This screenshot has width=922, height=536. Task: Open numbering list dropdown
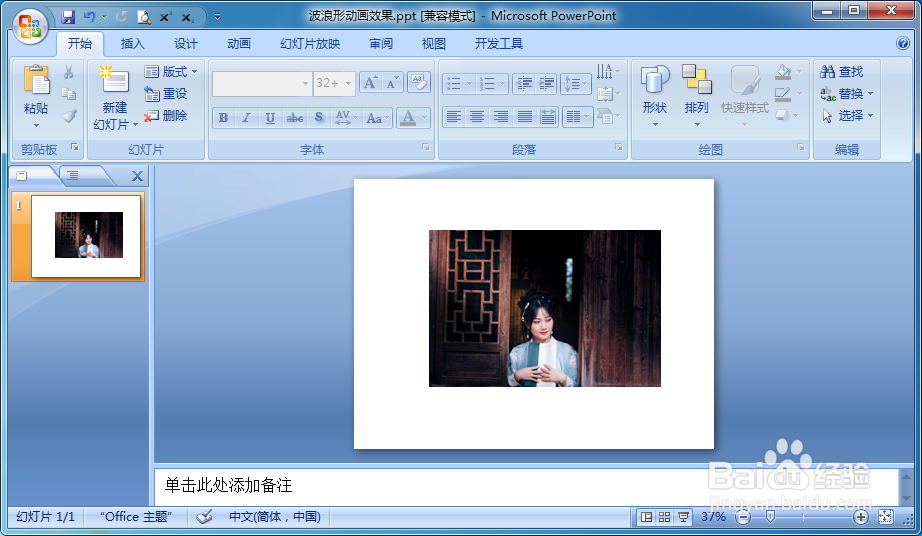click(x=503, y=84)
